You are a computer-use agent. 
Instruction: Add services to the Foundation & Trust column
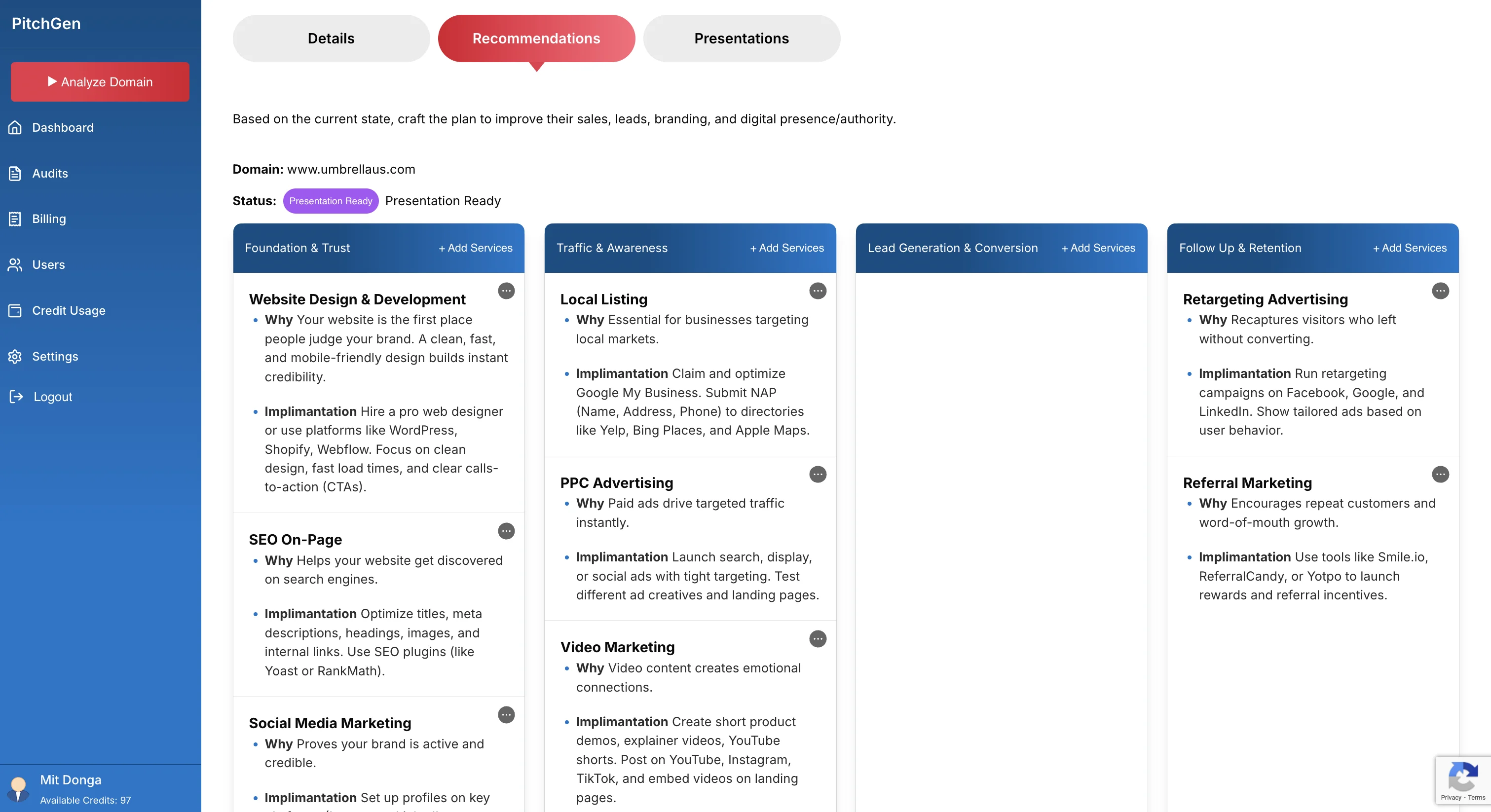click(x=475, y=248)
